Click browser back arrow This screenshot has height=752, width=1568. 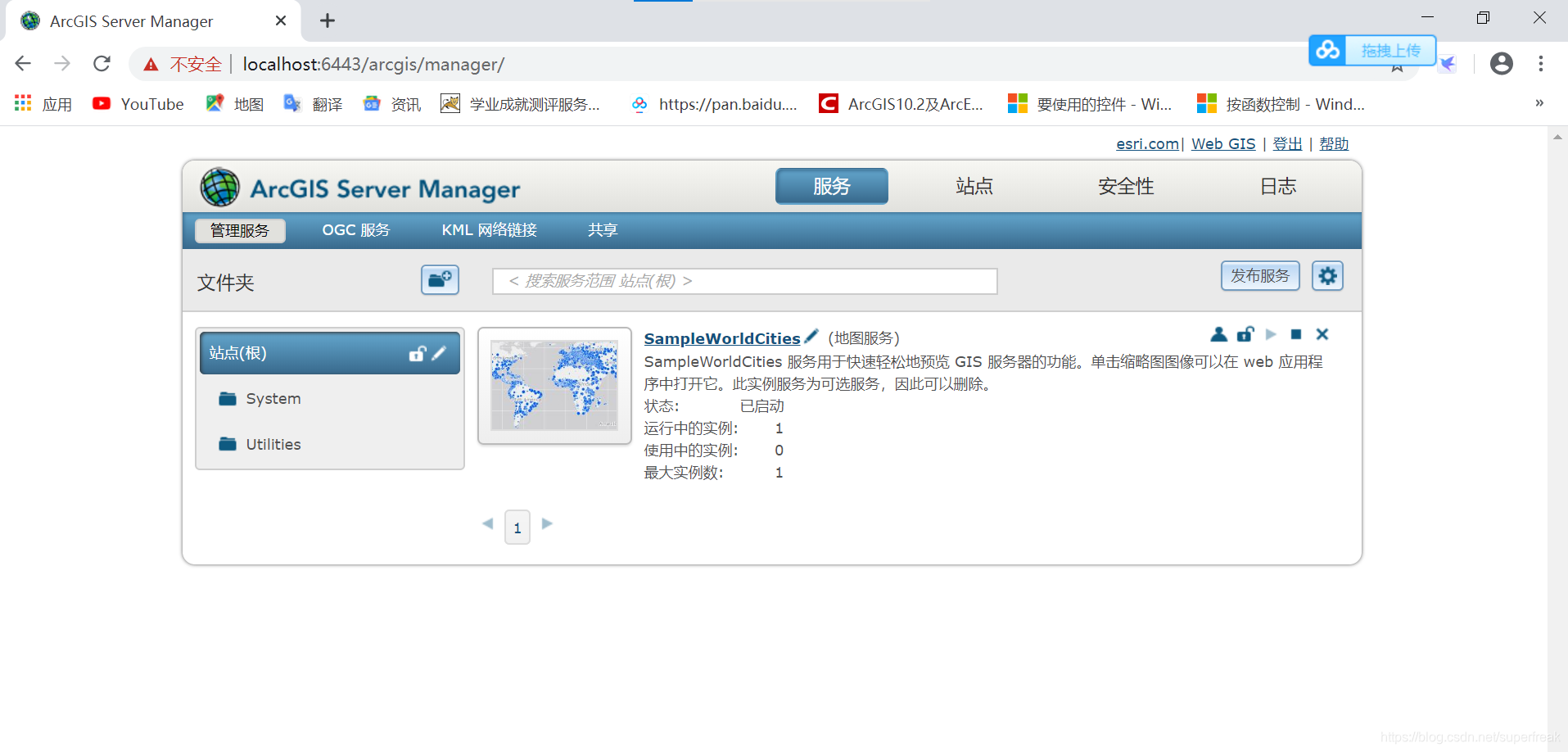(23, 64)
